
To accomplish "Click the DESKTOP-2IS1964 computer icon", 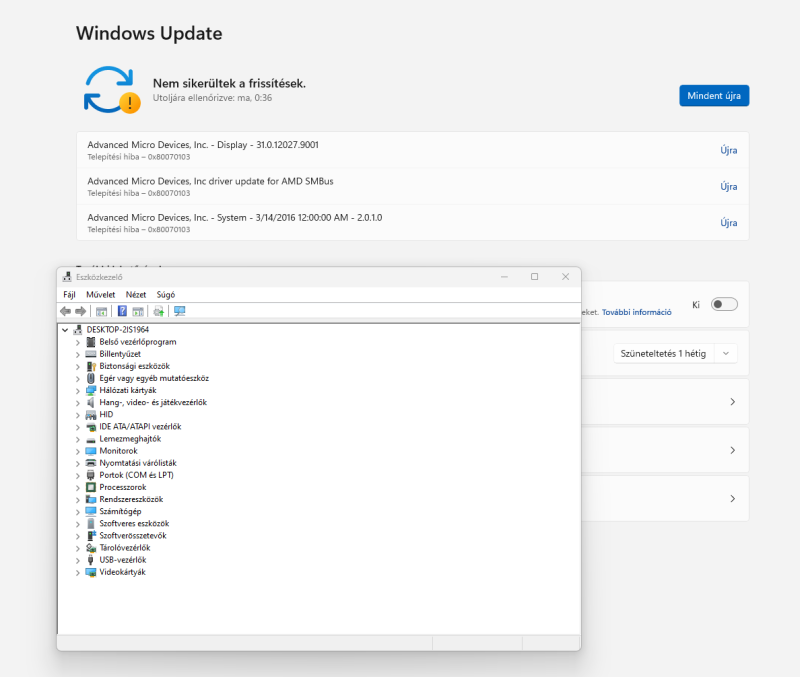I will [x=78, y=330].
